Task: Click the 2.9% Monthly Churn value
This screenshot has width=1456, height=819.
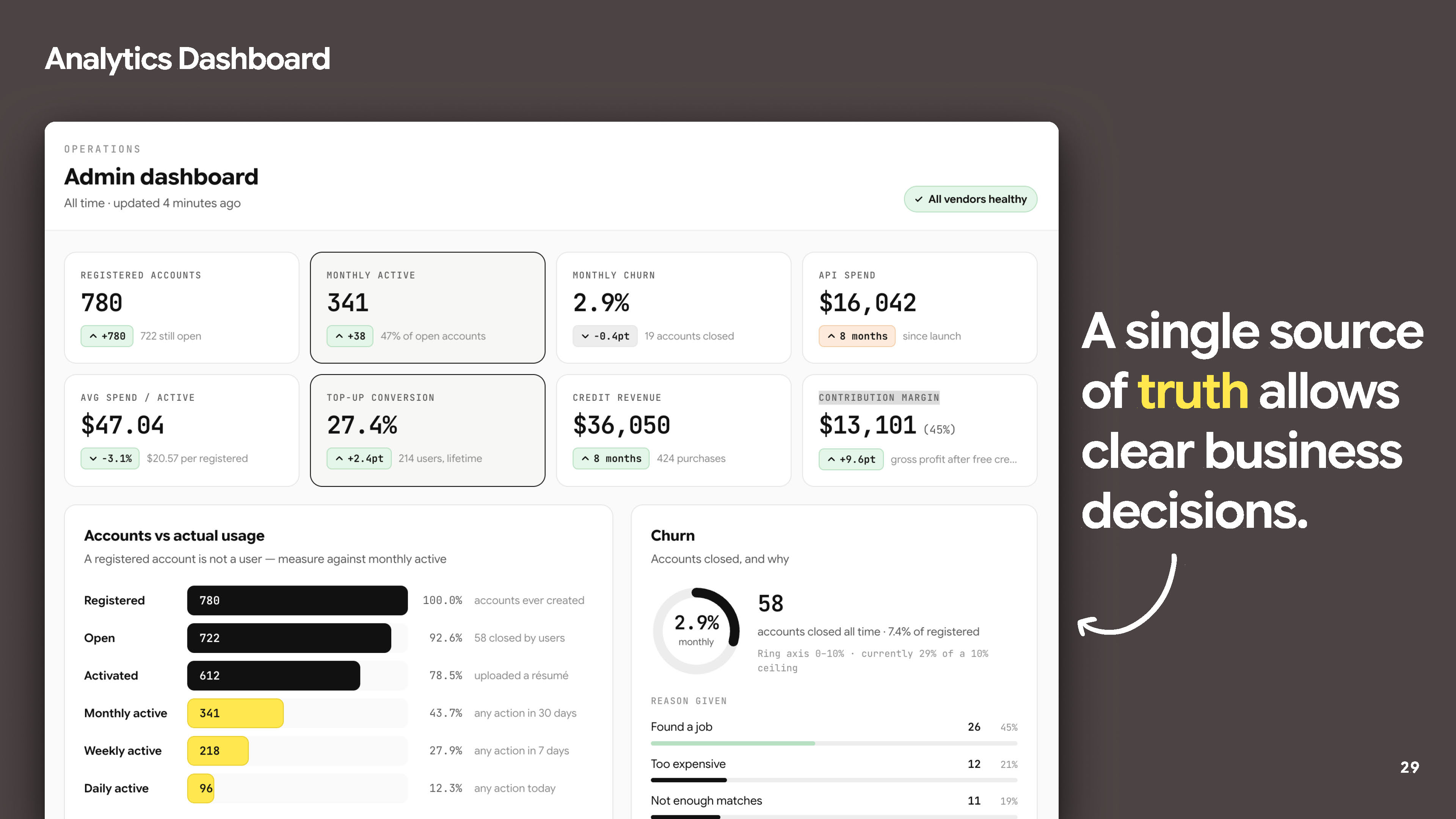Action: (601, 303)
